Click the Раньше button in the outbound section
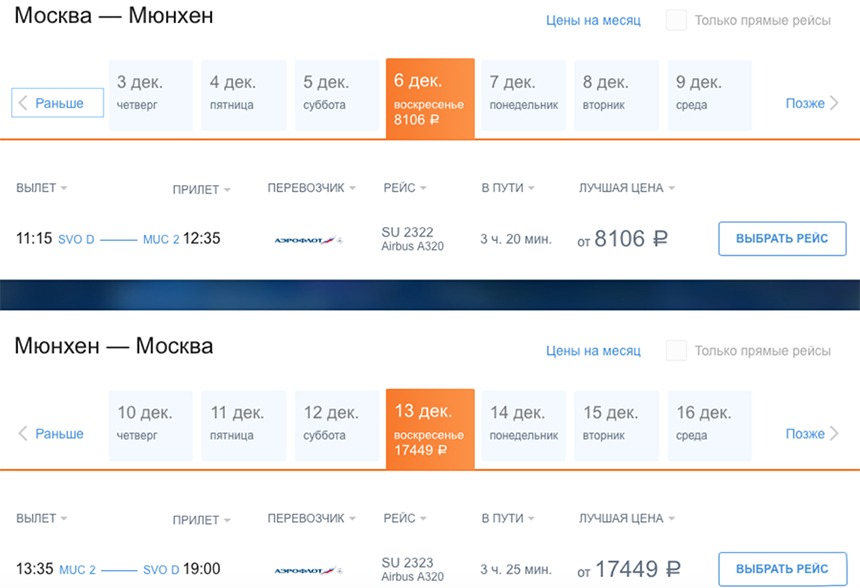 click(58, 103)
